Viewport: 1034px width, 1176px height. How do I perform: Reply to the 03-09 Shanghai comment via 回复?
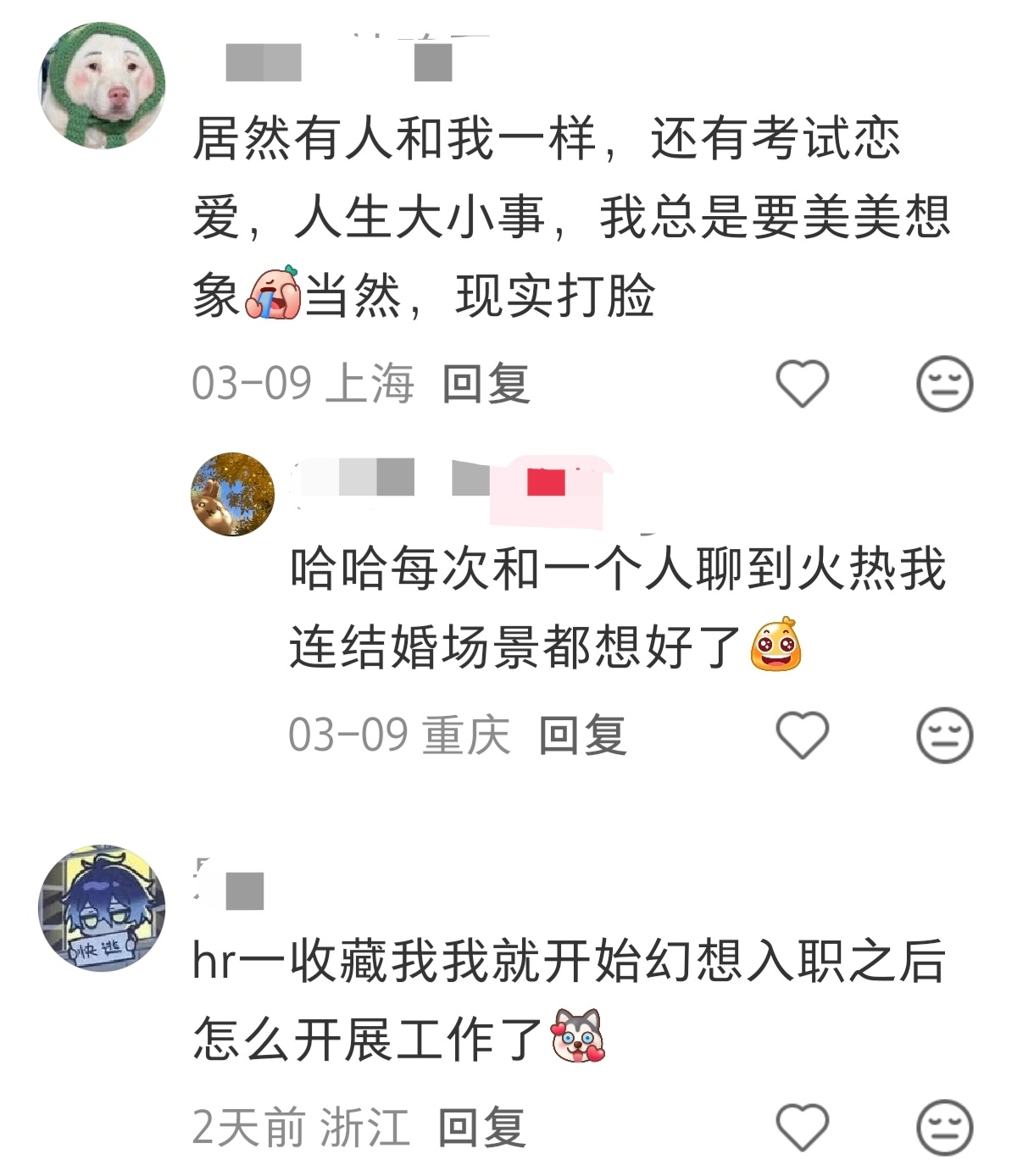[x=486, y=384]
